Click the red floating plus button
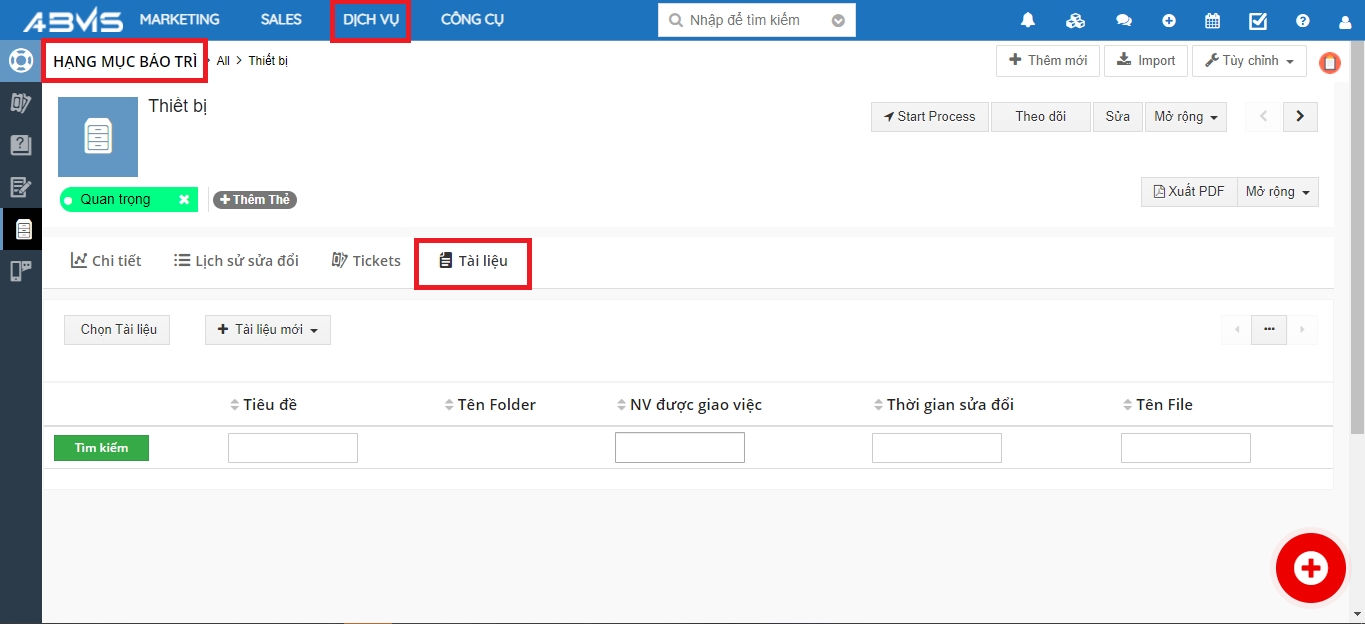The height and width of the screenshot is (624, 1365). (1310, 568)
